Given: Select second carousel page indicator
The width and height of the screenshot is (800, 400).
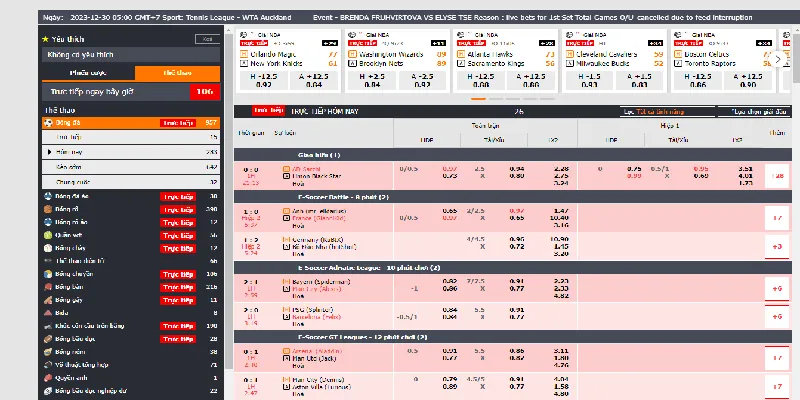Looking at the screenshot, I should coord(495,99).
